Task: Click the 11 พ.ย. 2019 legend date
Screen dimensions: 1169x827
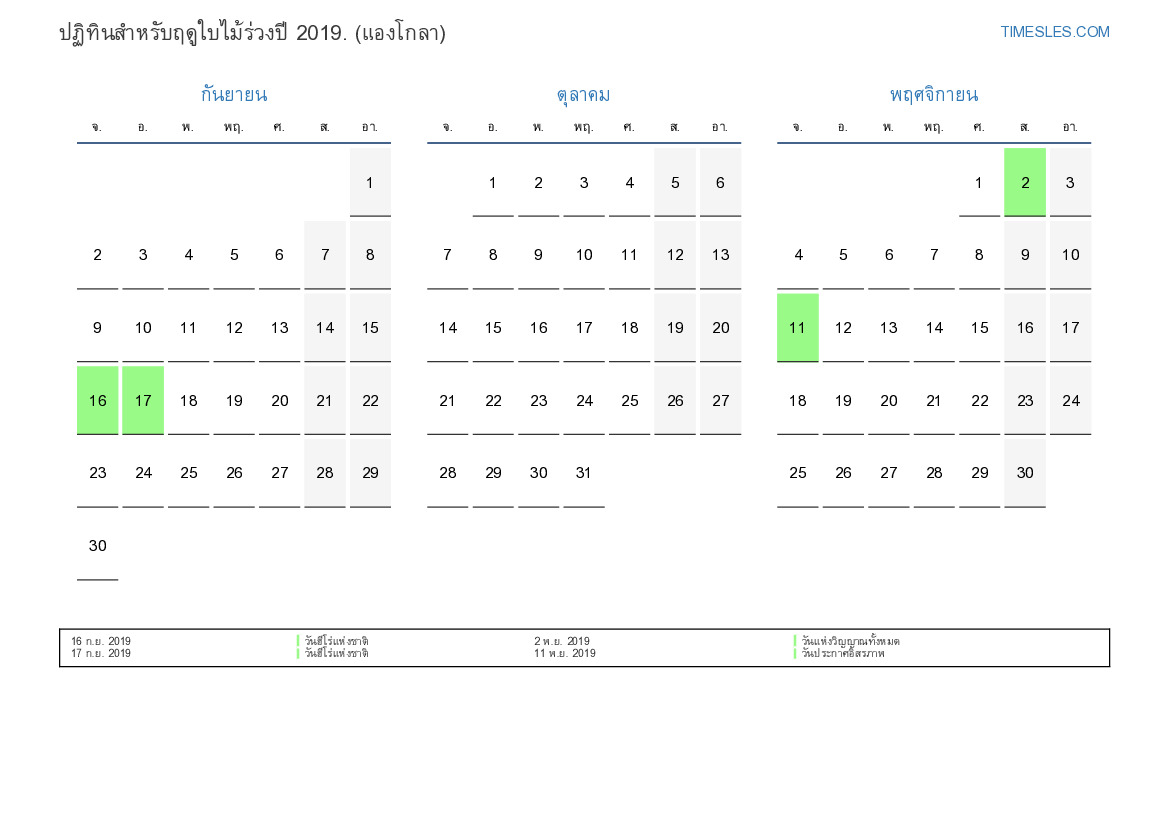Action: [564, 654]
